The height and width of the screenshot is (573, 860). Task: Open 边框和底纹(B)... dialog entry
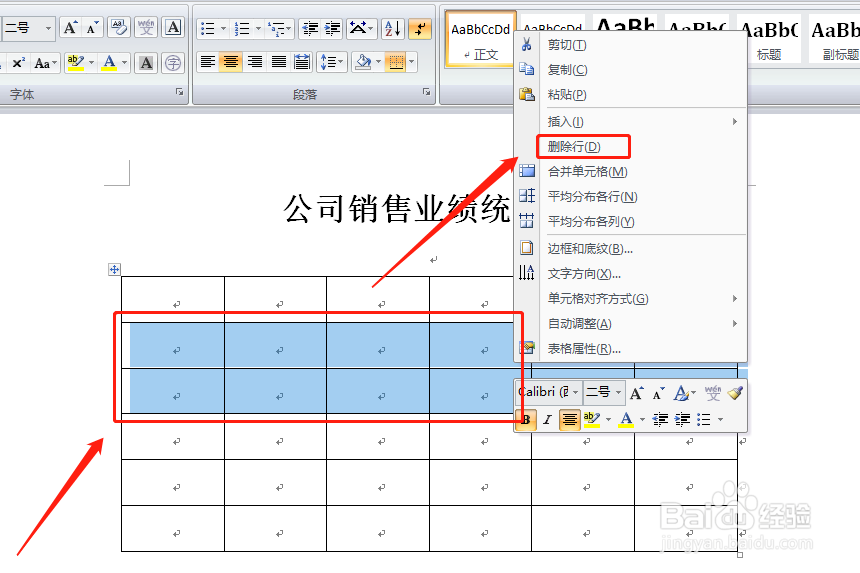[x=631, y=249]
